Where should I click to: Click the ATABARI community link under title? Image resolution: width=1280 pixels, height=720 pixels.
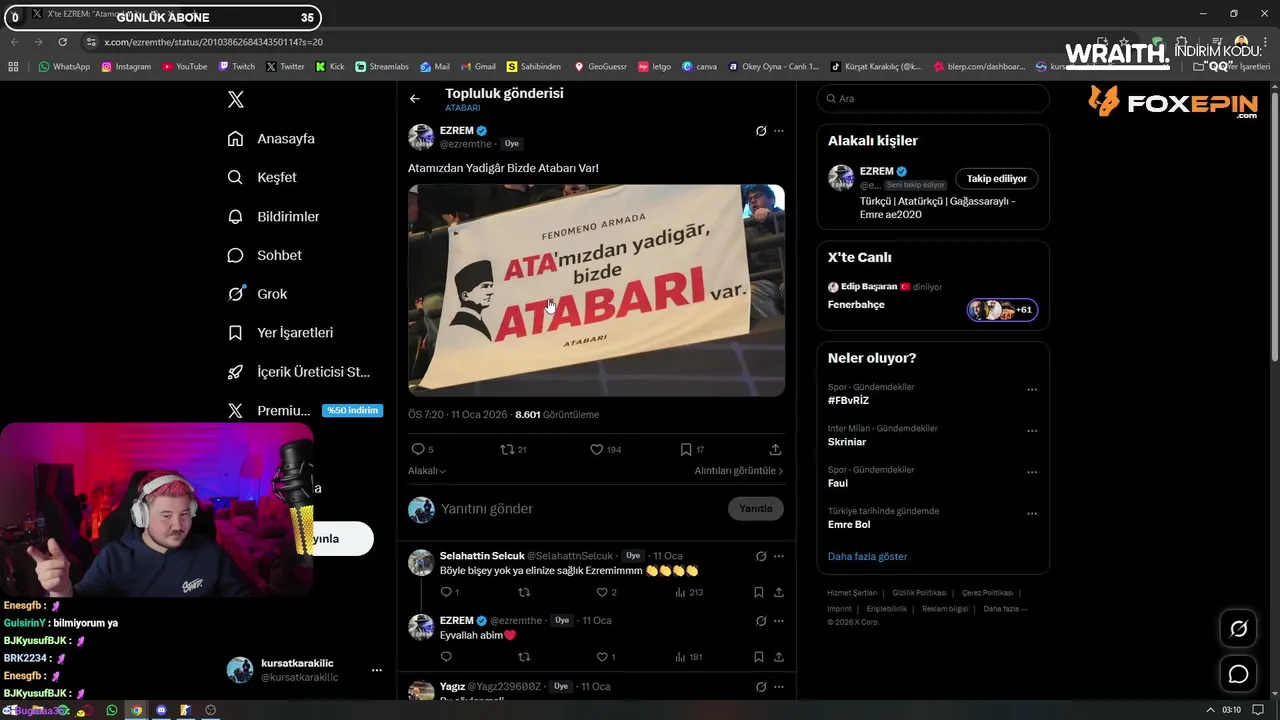463,108
